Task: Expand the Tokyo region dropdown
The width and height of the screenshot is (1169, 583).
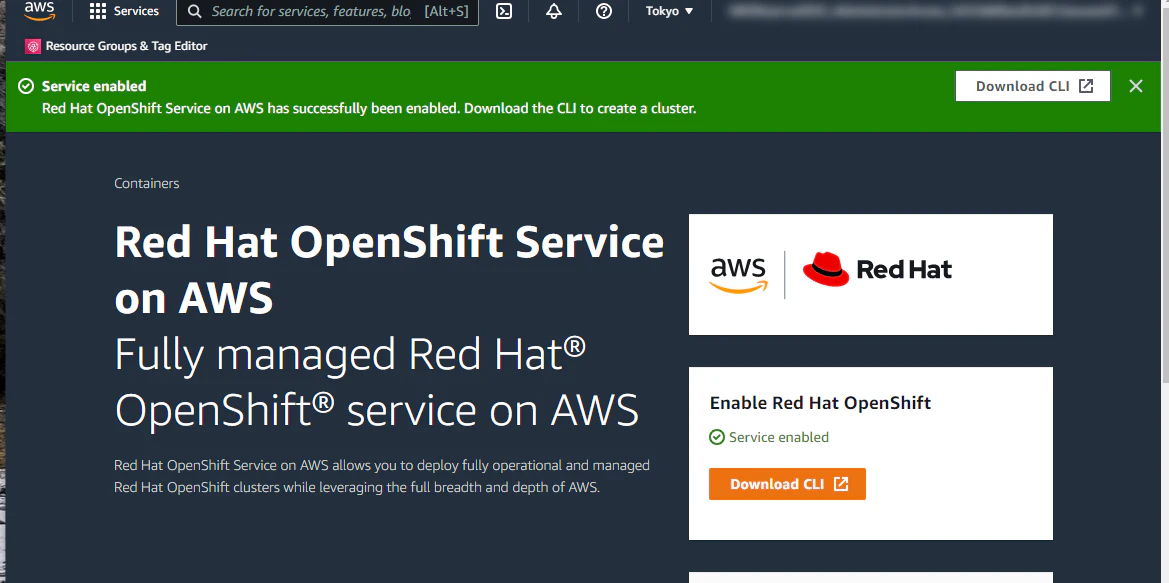Action: coord(669,11)
